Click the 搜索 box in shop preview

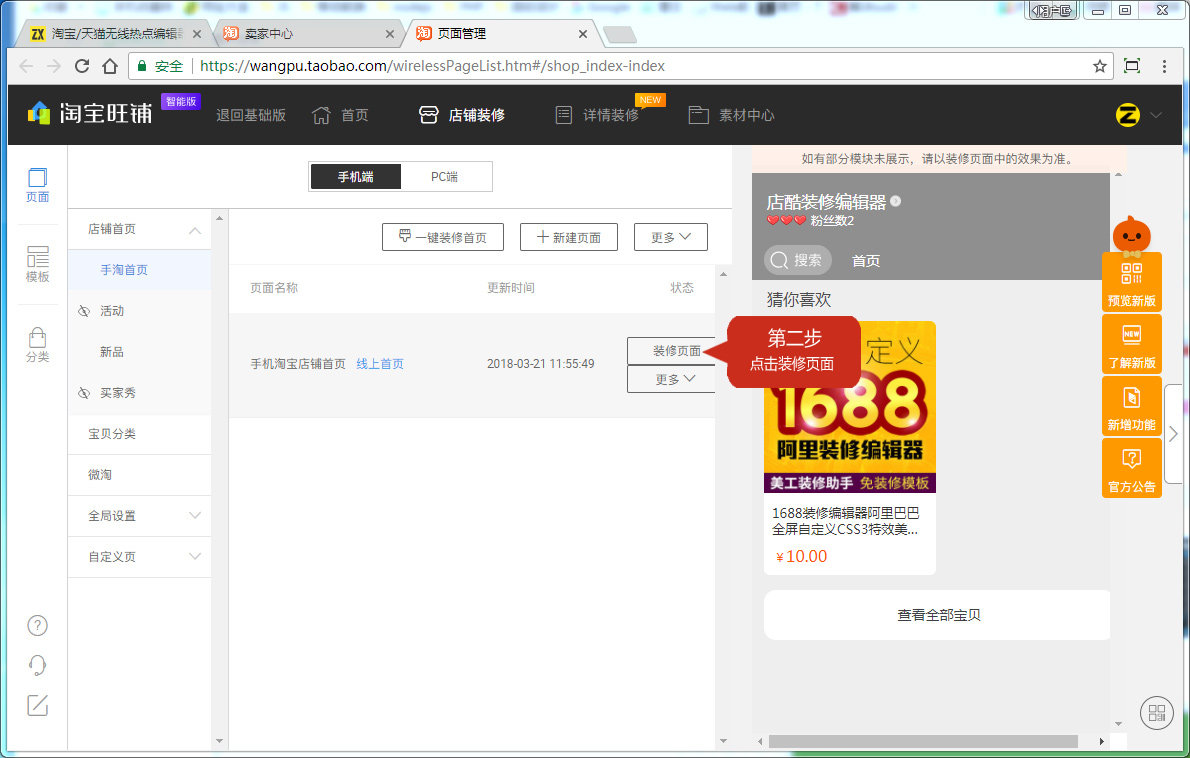(798, 260)
